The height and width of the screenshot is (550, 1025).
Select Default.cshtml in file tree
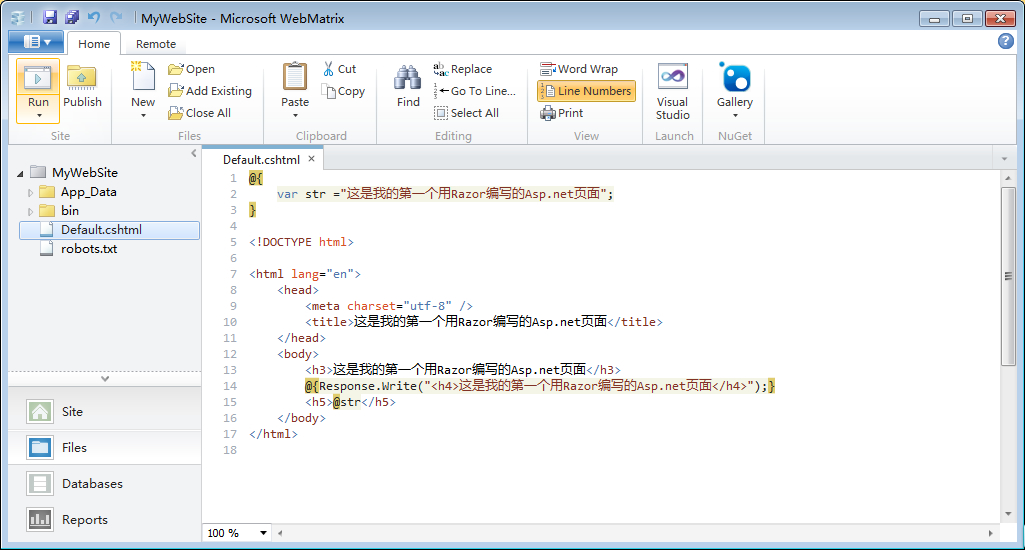coord(109,230)
